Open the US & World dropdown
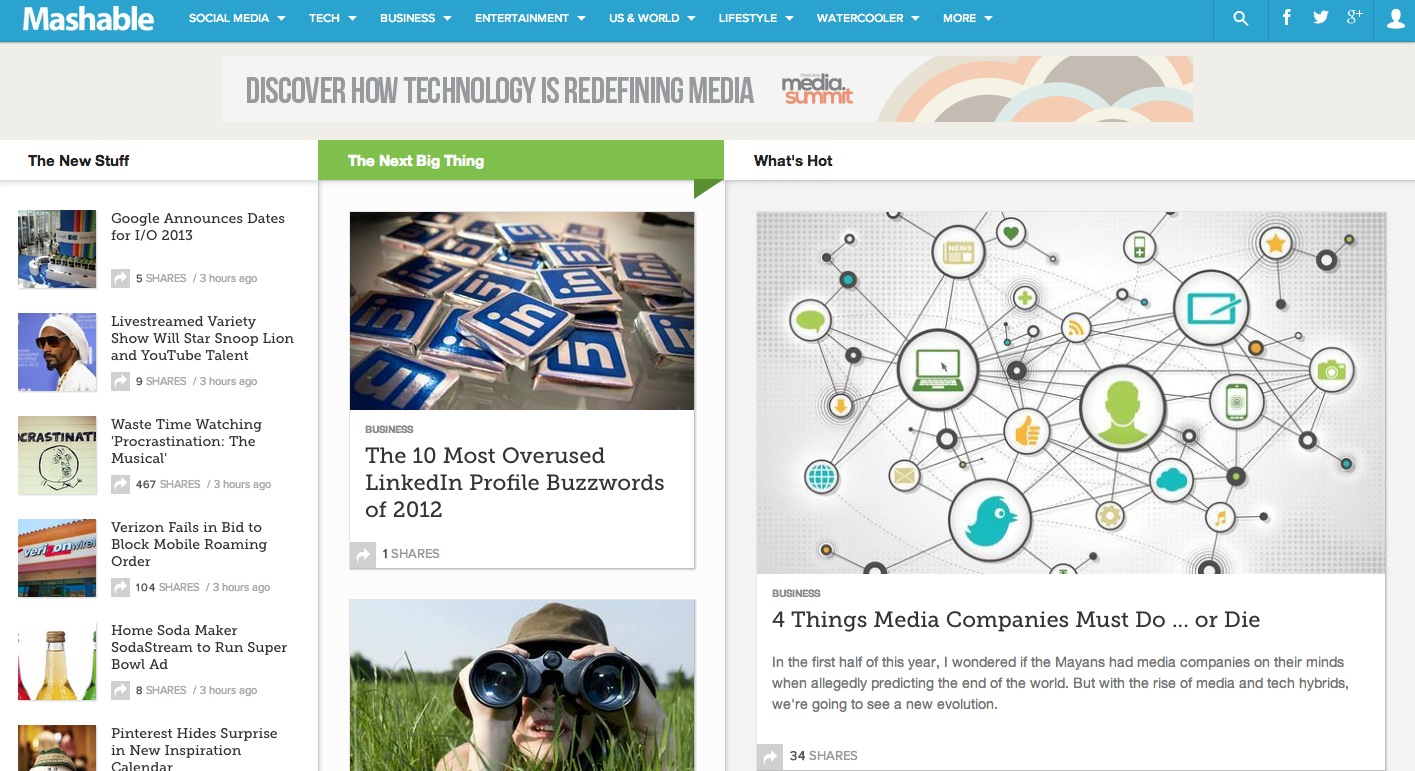Screen dimensions: 1415x771 tap(651, 18)
